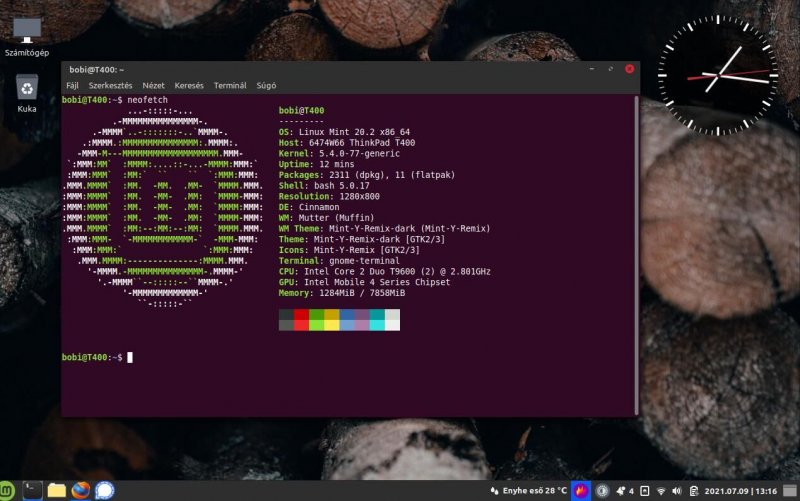Click the weather raindrop icon

tap(494, 491)
